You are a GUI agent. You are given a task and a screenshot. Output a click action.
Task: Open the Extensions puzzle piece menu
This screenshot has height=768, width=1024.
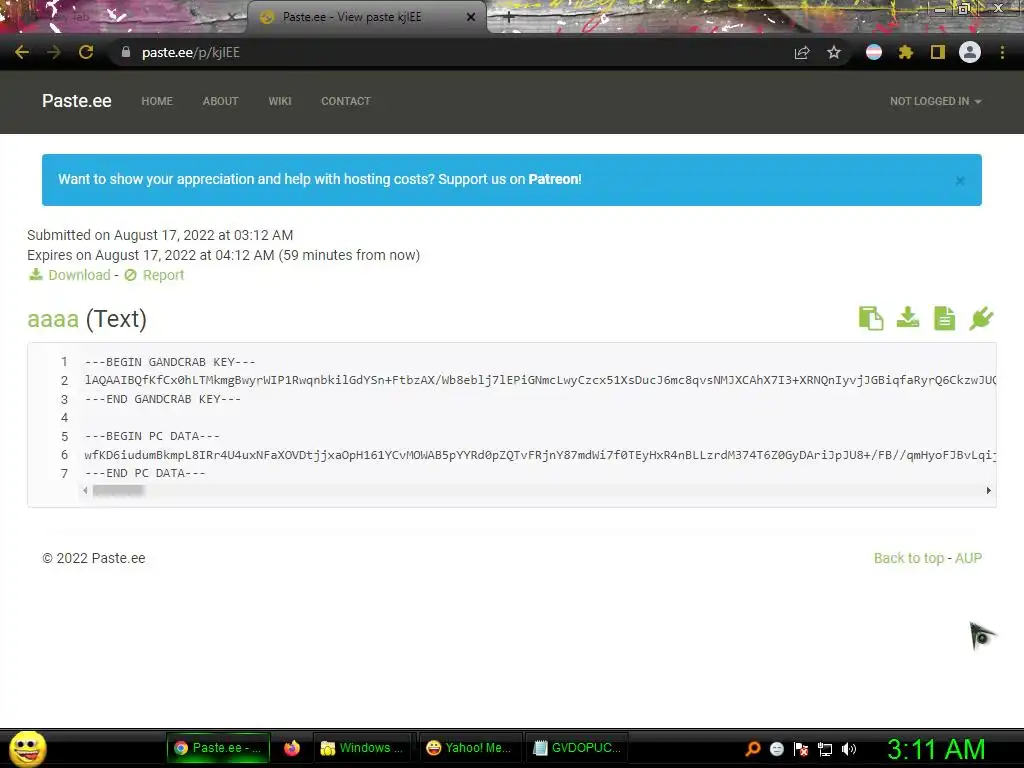[x=905, y=52]
